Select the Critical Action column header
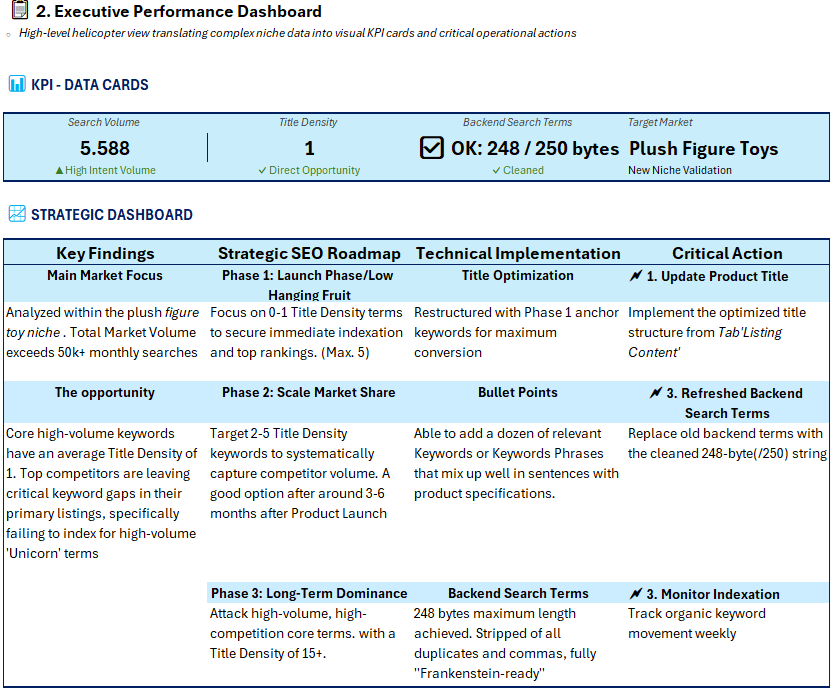 [x=727, y=253]
